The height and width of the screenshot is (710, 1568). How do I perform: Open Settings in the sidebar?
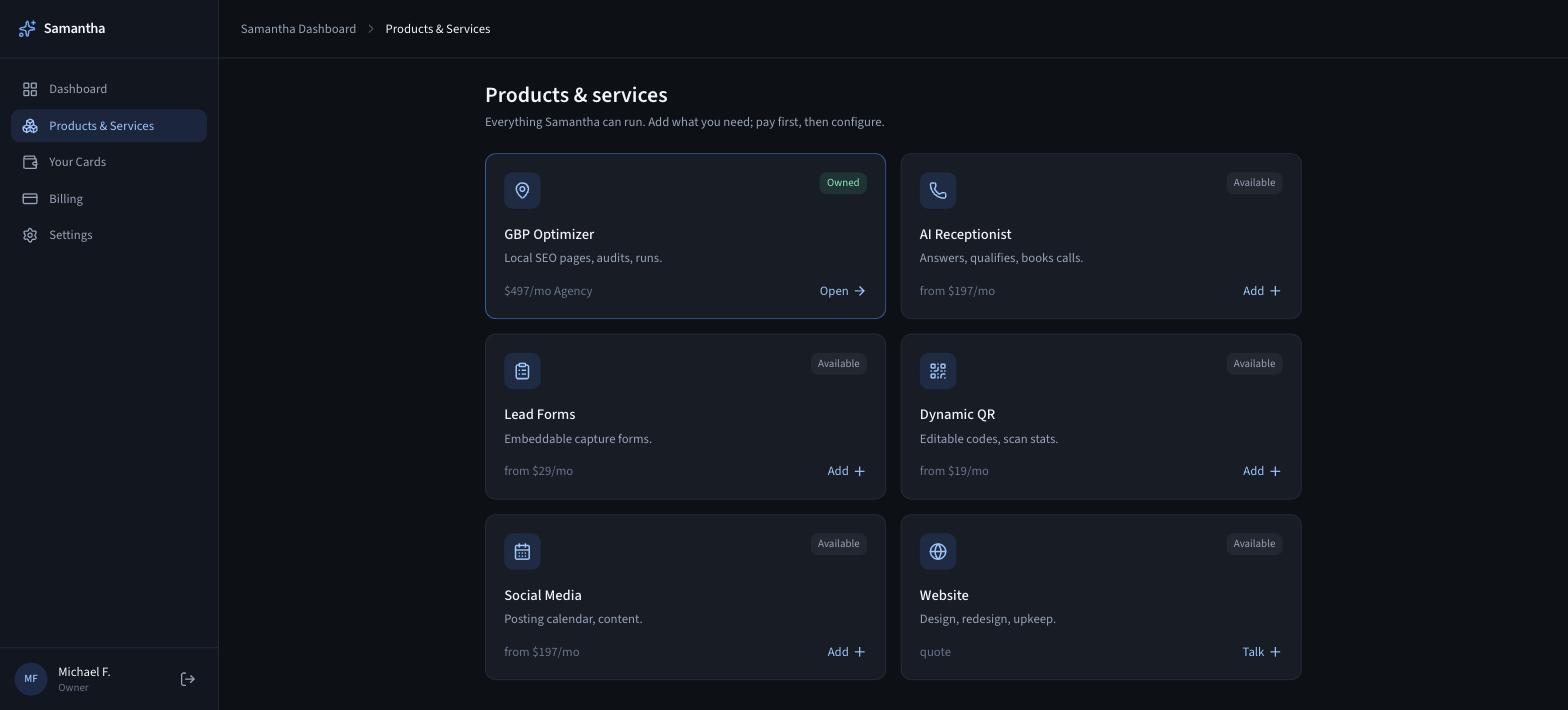click(109, 235)
